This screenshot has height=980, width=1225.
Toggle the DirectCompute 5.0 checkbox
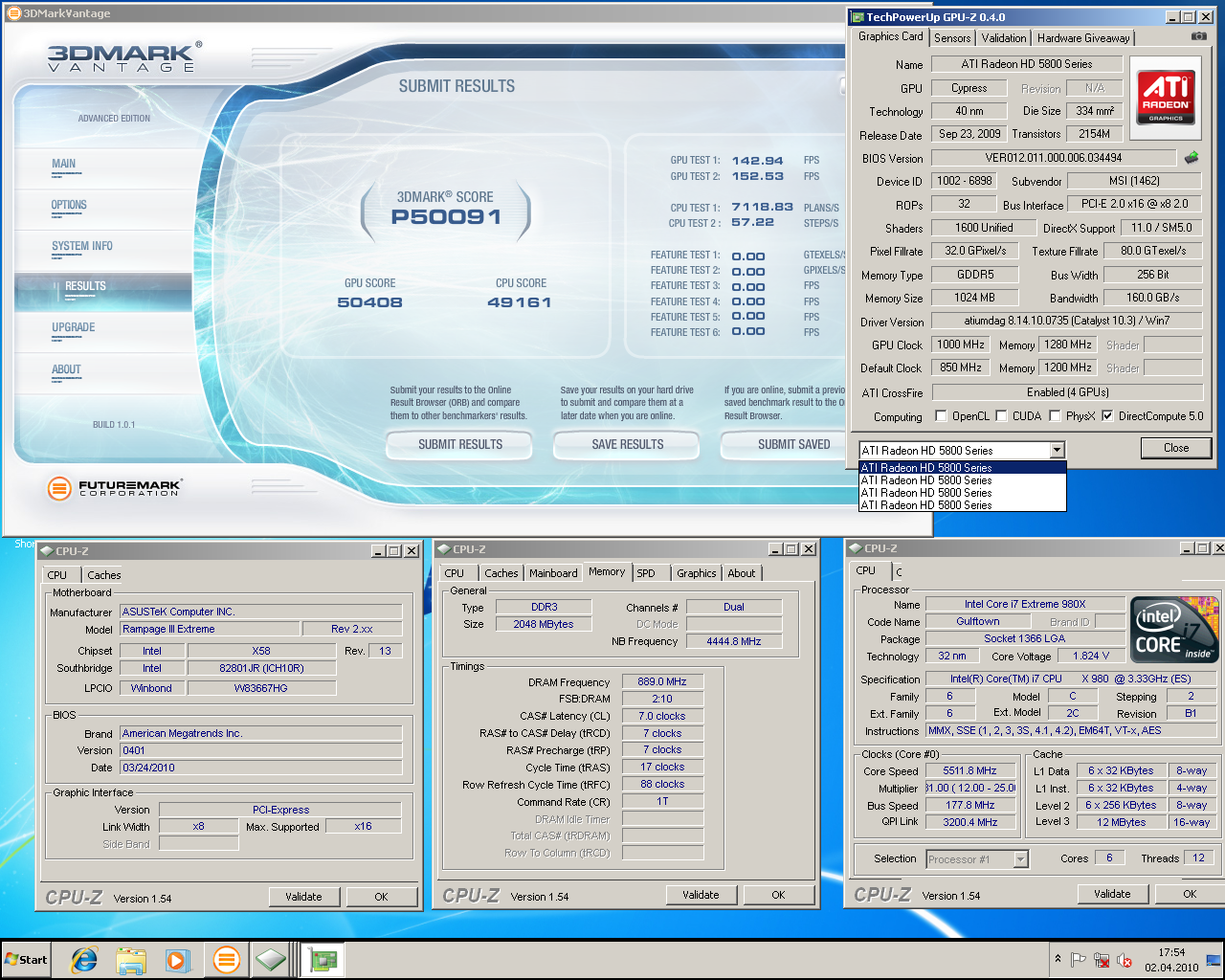[x=1107, y=416]
